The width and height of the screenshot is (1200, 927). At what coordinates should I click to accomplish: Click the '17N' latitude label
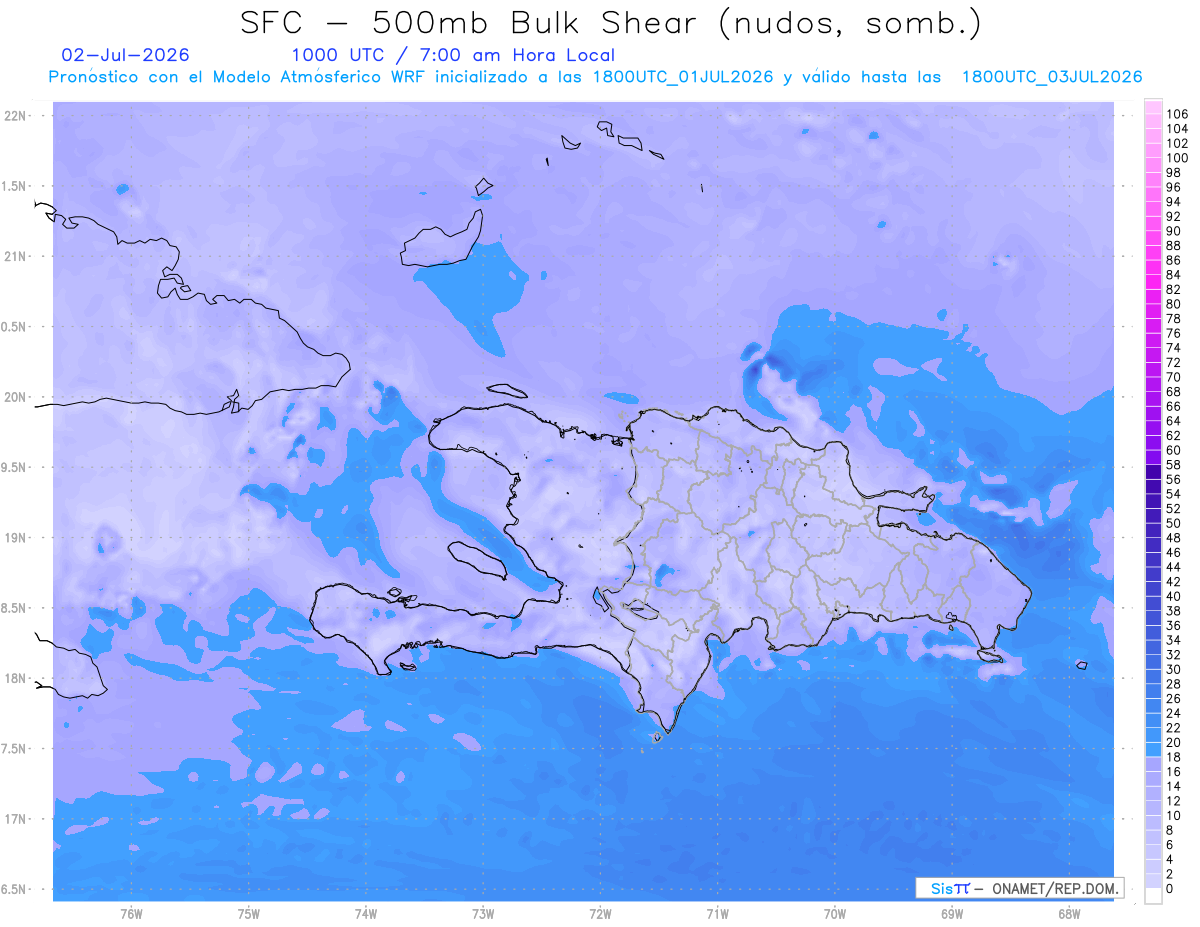17,819
